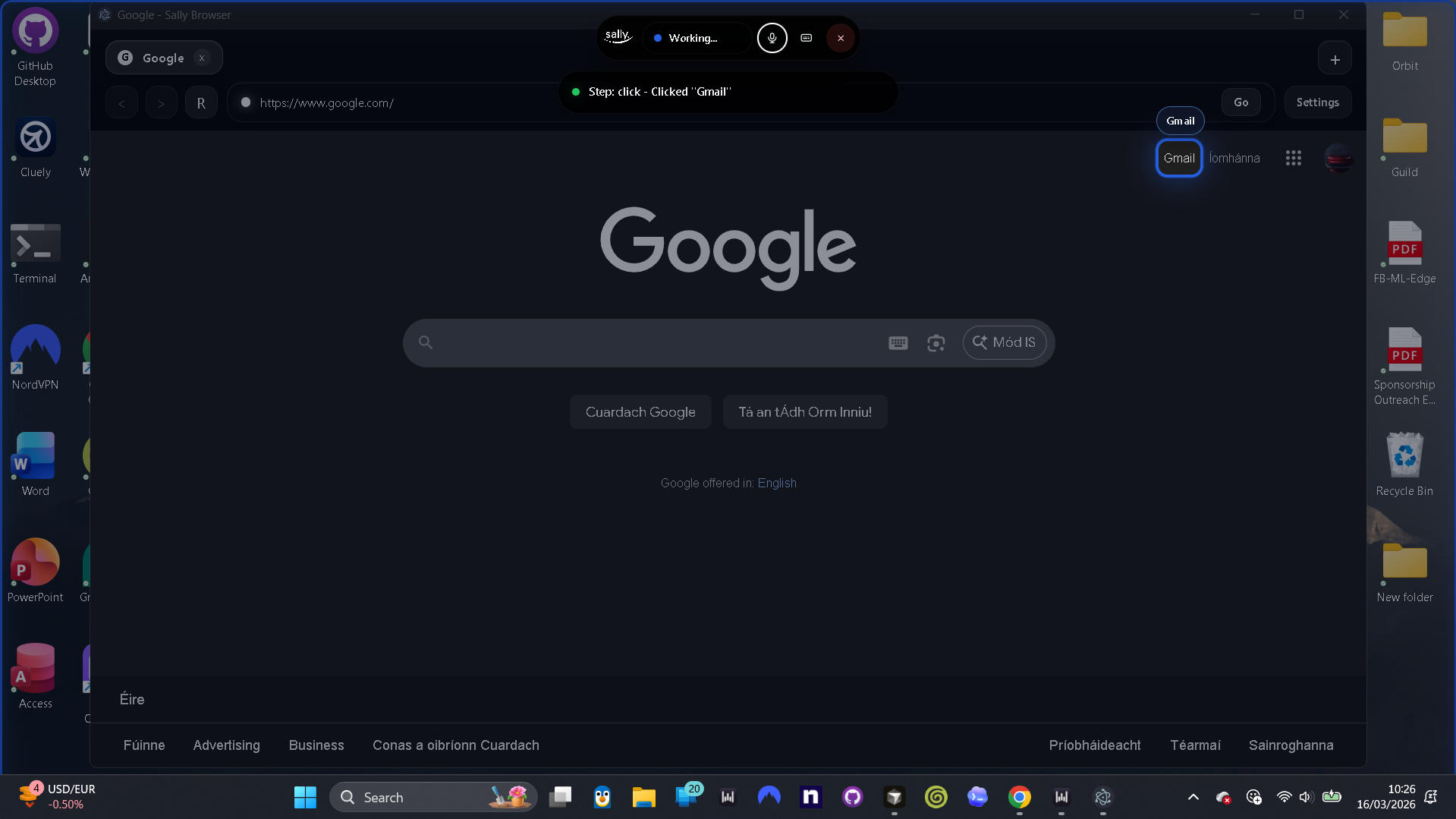Open Task View from the taskbar
Image resolution: width=1456 pixels, height=819 pixels.
561,797
